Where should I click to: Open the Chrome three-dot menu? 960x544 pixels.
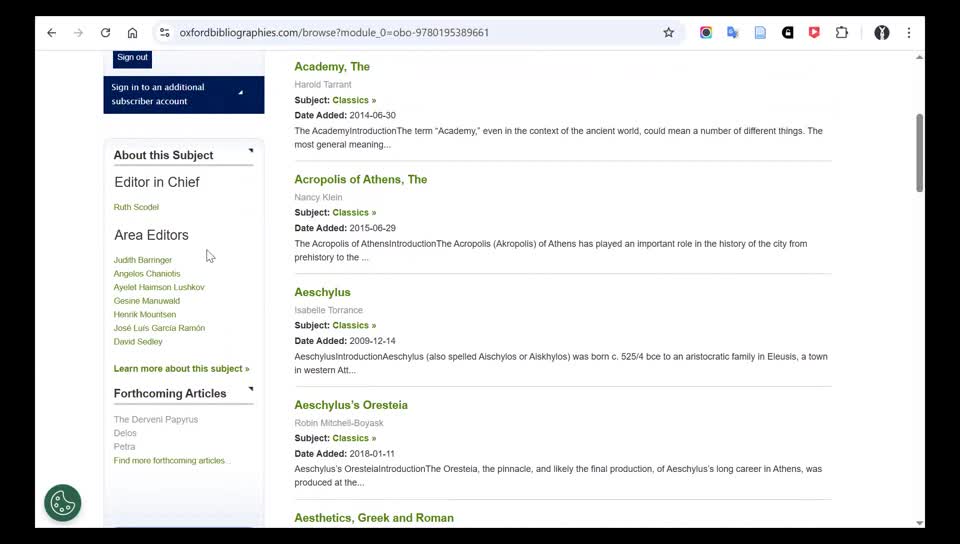pos(909,33)
